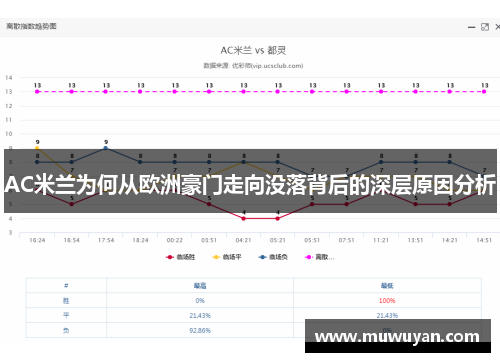Click the 12 y-axis label
Screen dimensions: 500x362
pyautogui.click(x=9, y=106)
